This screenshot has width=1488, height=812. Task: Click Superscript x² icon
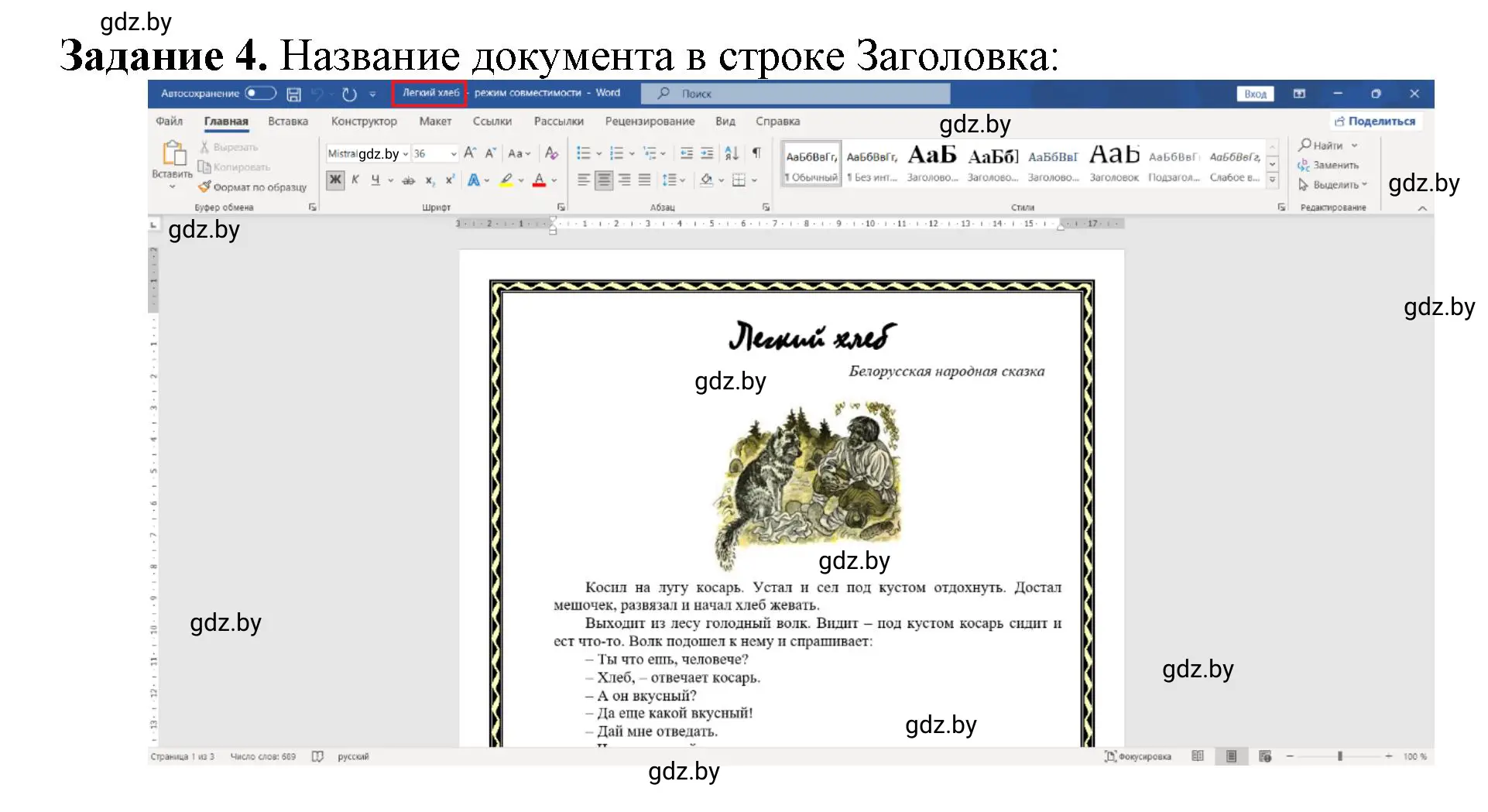(x=450, y=180)
